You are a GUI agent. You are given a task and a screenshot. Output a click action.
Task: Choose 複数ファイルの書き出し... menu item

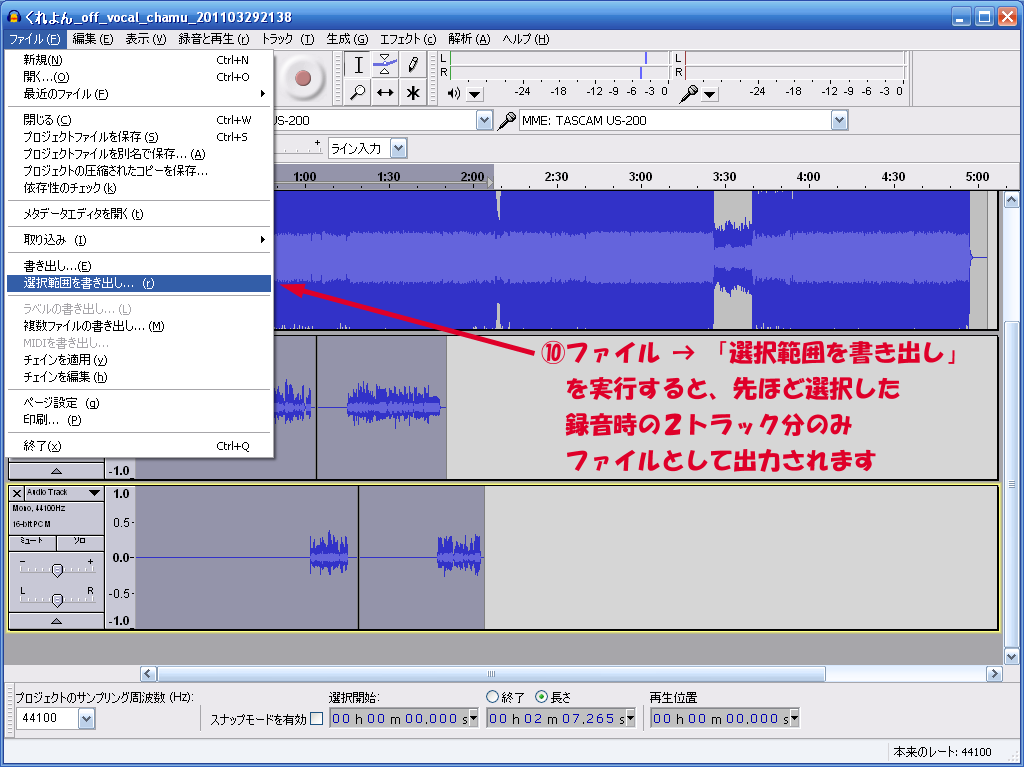tap(138, 326)
